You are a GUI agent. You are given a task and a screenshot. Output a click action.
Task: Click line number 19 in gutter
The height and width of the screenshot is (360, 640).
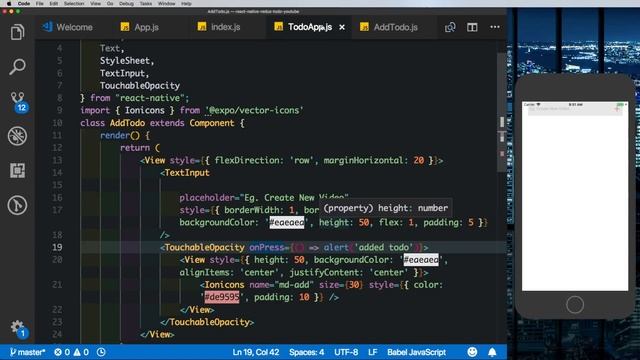point(57,247)
